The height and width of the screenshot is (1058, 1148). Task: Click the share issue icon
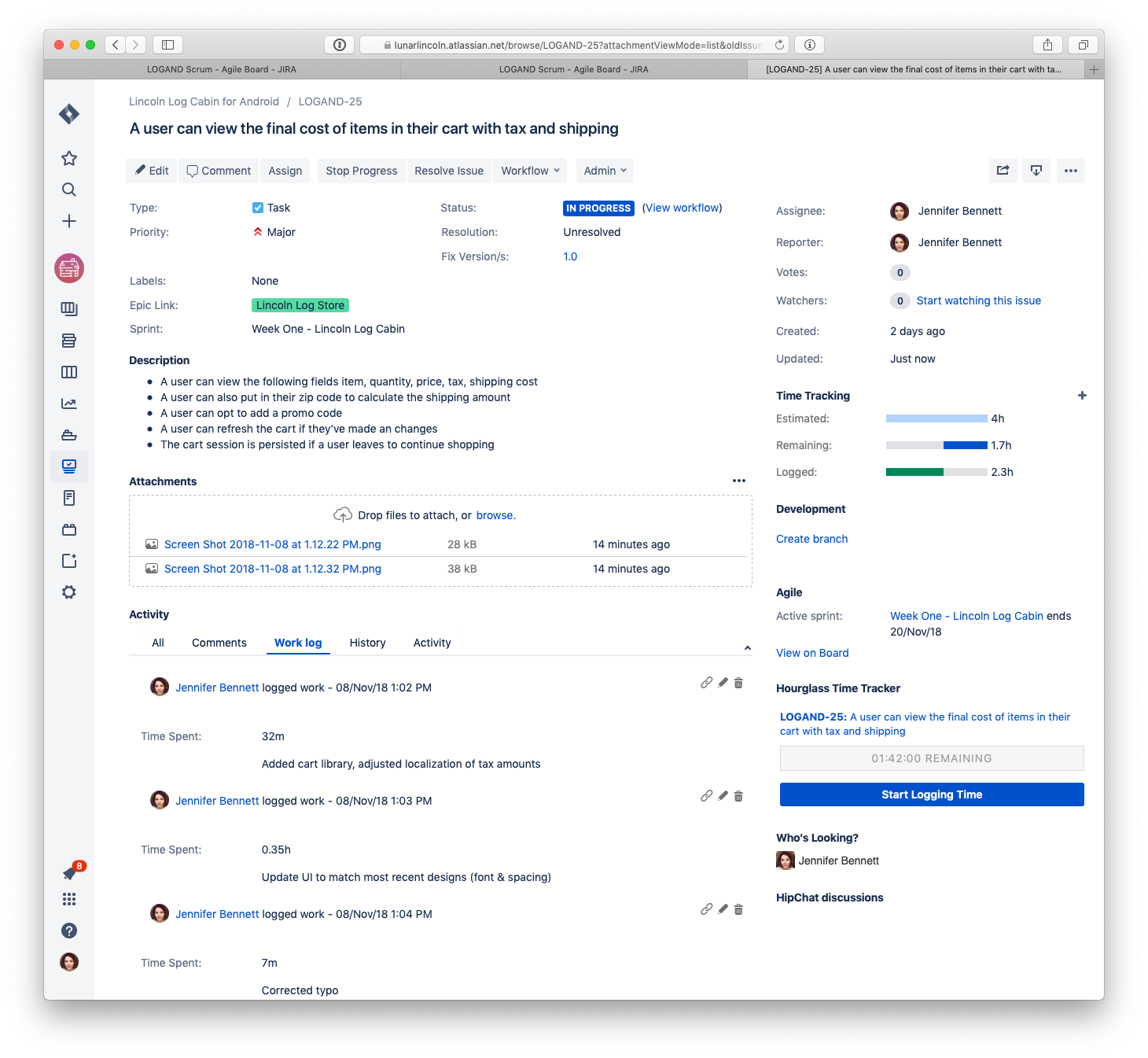click(x=1003, y=171)
